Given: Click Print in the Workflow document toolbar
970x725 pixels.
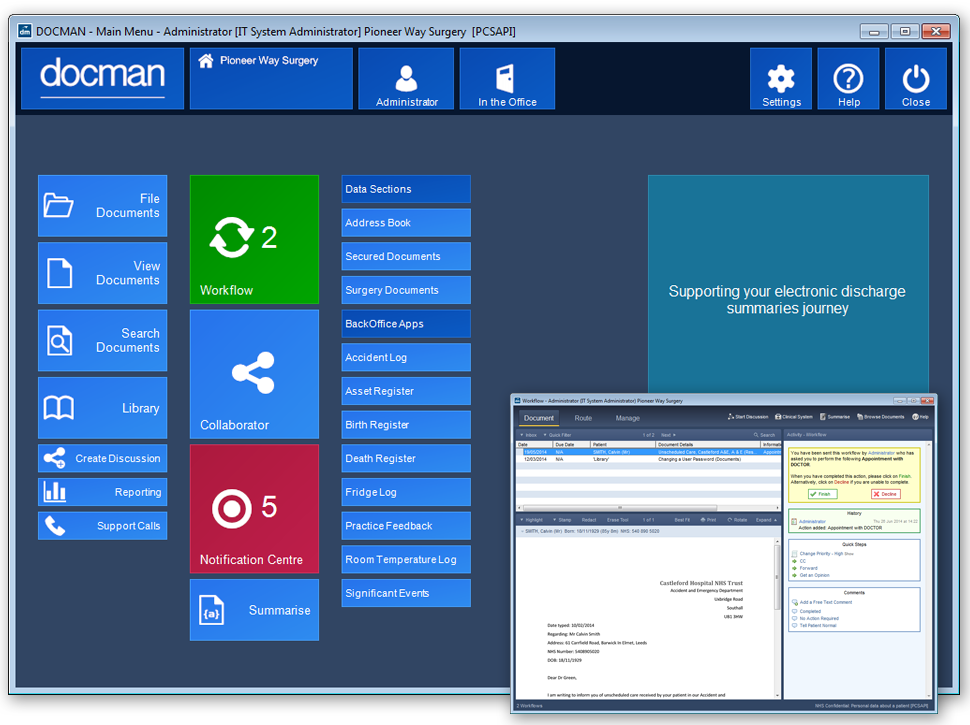Looking at the screenshot, I should (708, 520).
